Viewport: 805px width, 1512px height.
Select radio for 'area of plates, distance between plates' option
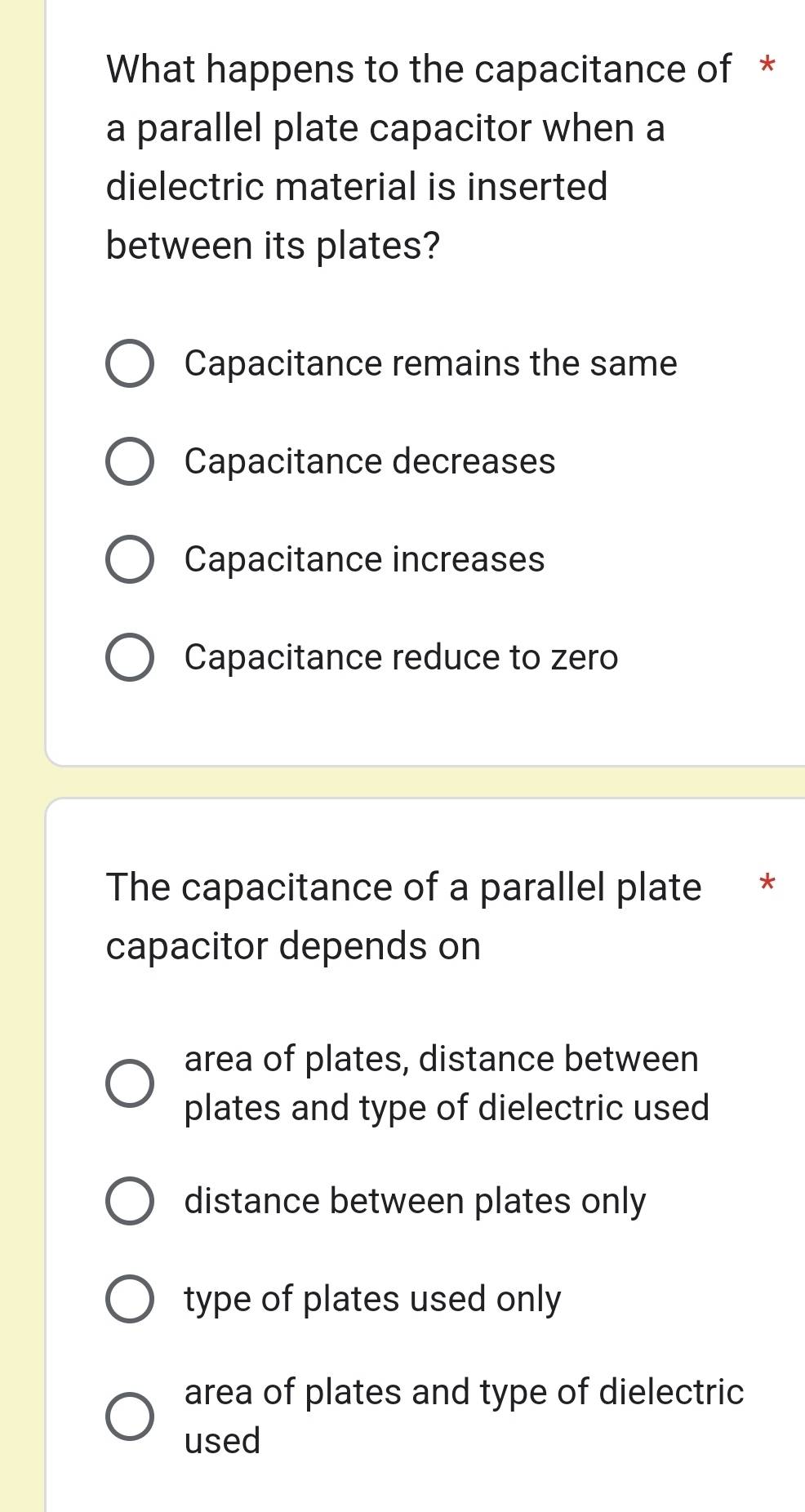[130, 1083]
